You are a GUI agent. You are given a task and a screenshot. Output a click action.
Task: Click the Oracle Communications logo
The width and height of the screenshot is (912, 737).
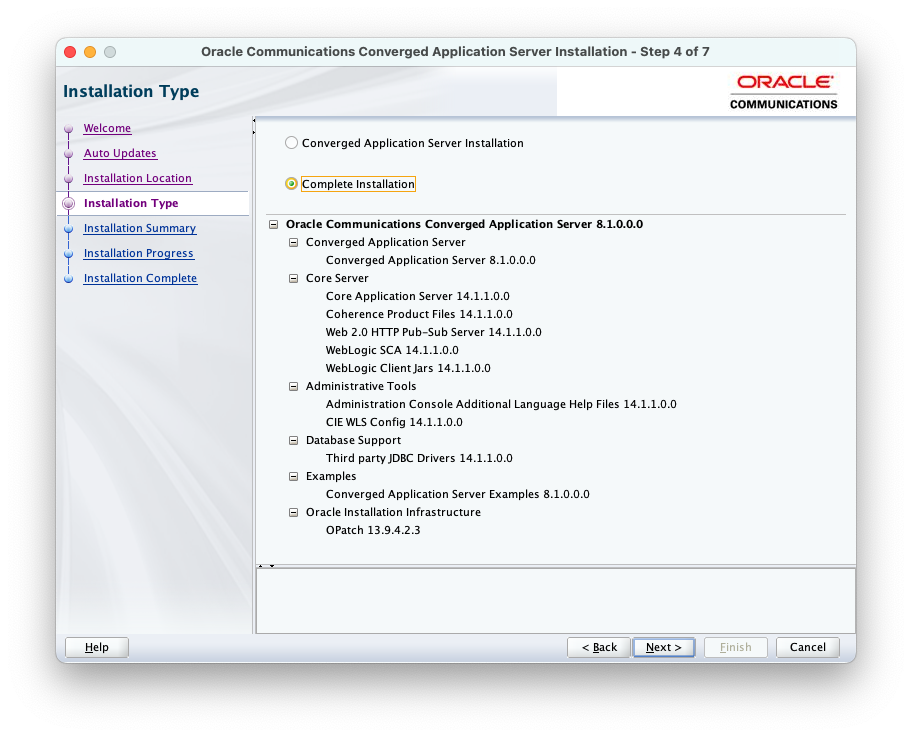pyautogui.click(x=783, y=92)
